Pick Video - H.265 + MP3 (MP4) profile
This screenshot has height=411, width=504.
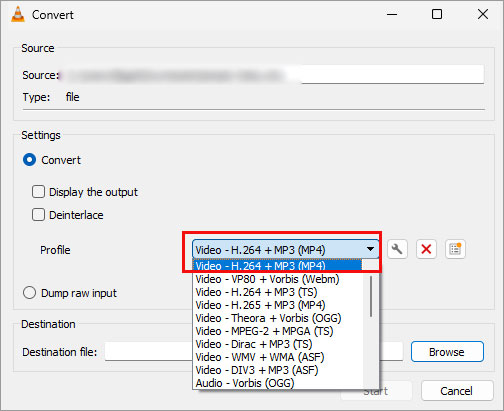pos(278,305)
